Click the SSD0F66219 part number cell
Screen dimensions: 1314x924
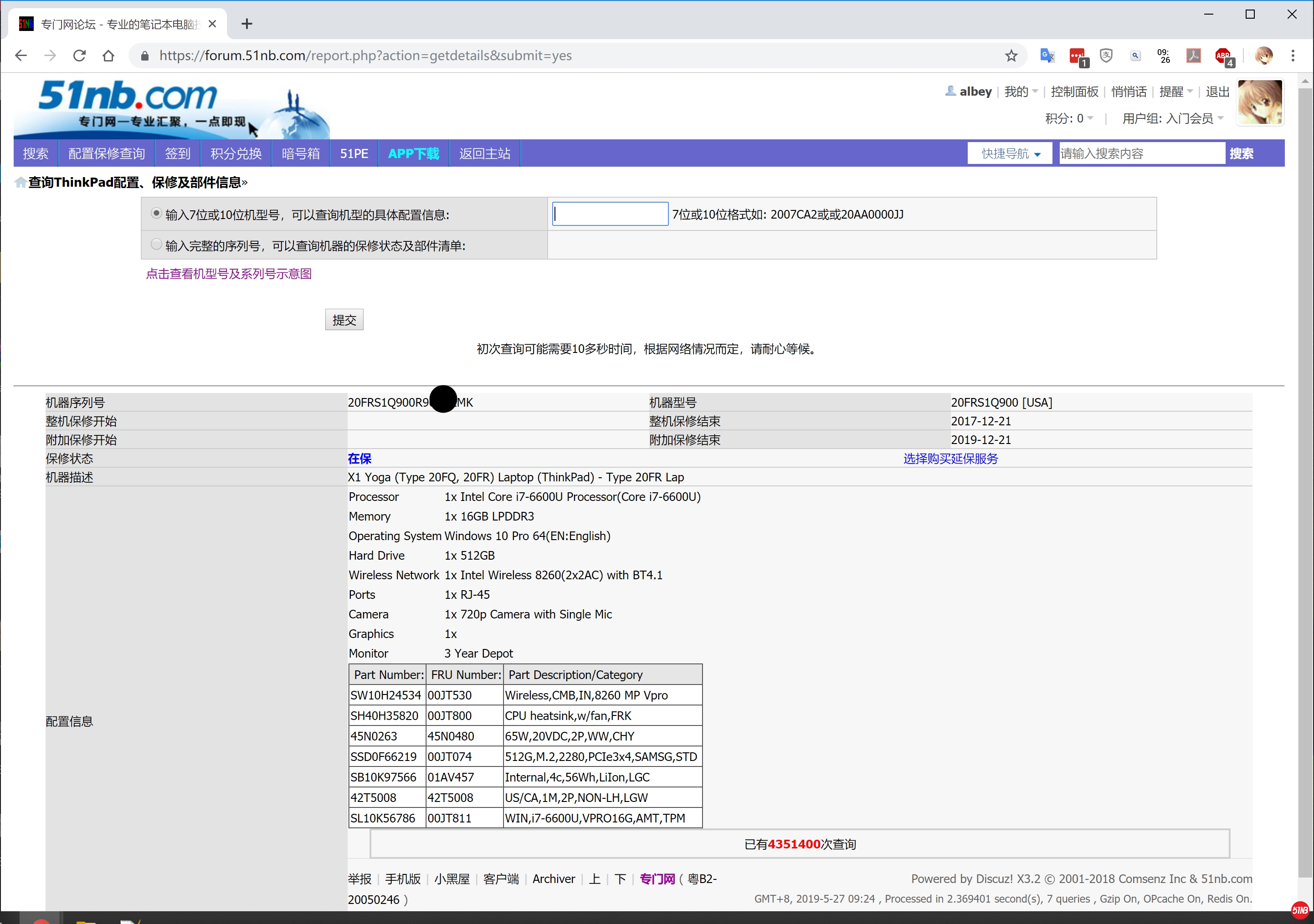coord(387,756)
